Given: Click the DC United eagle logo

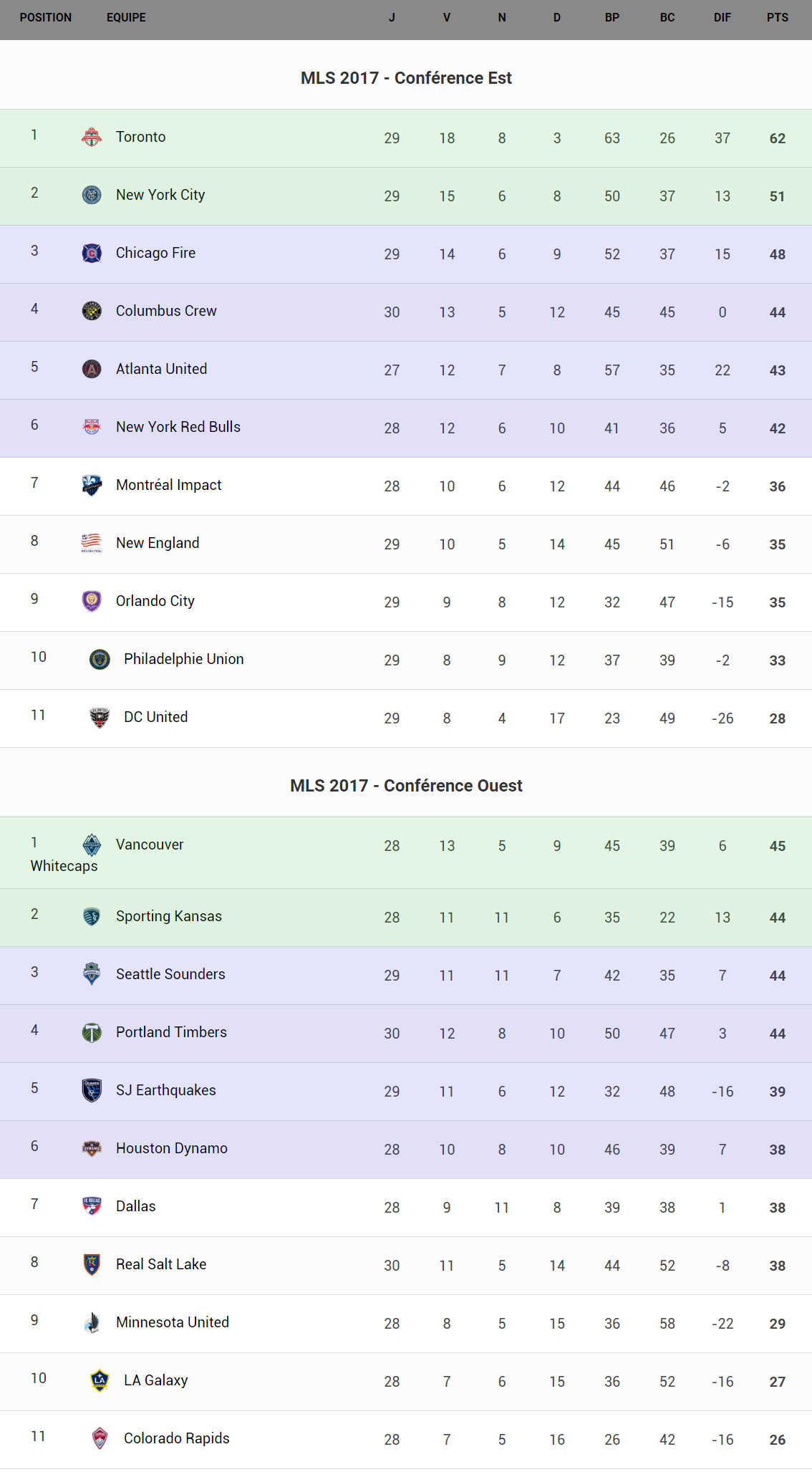Looking at the screenshot, I should coord(100,717).
